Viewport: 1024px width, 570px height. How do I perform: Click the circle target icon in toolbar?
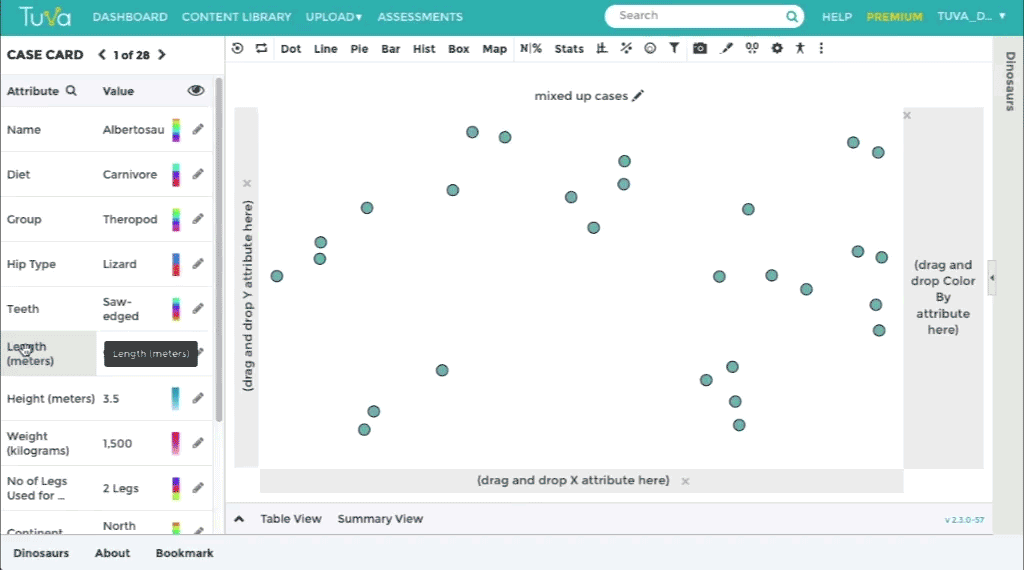point(650,48)
